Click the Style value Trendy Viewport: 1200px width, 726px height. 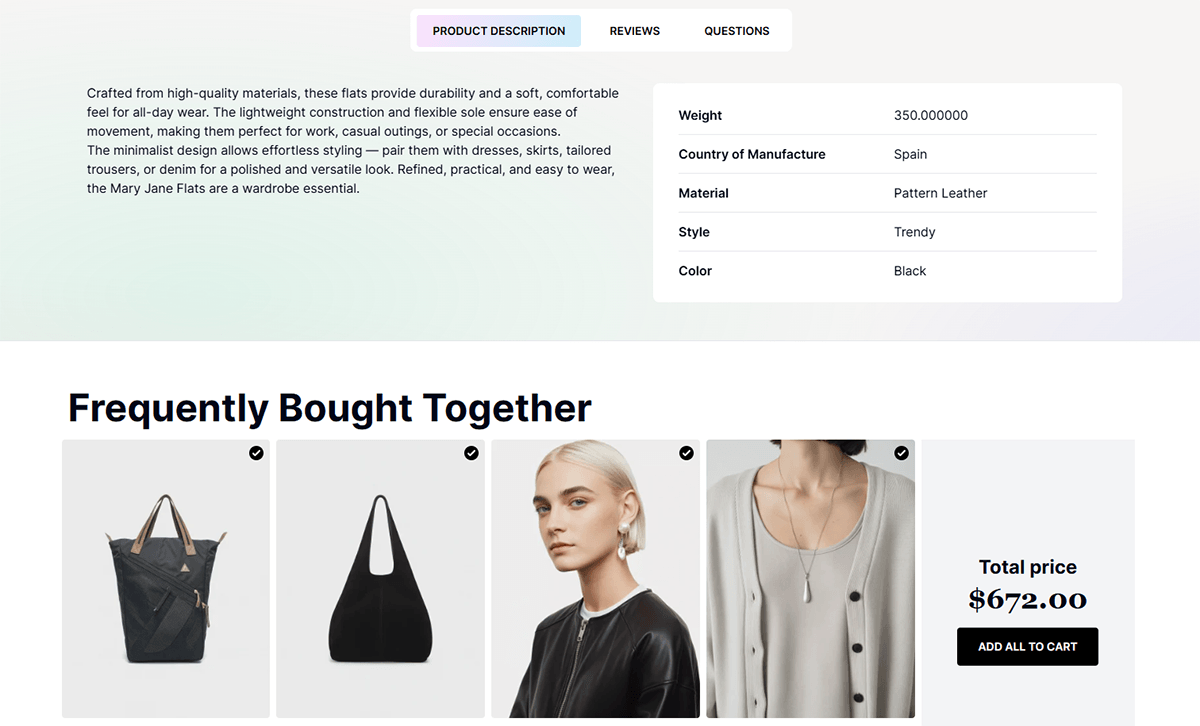[x=914, y=232]
